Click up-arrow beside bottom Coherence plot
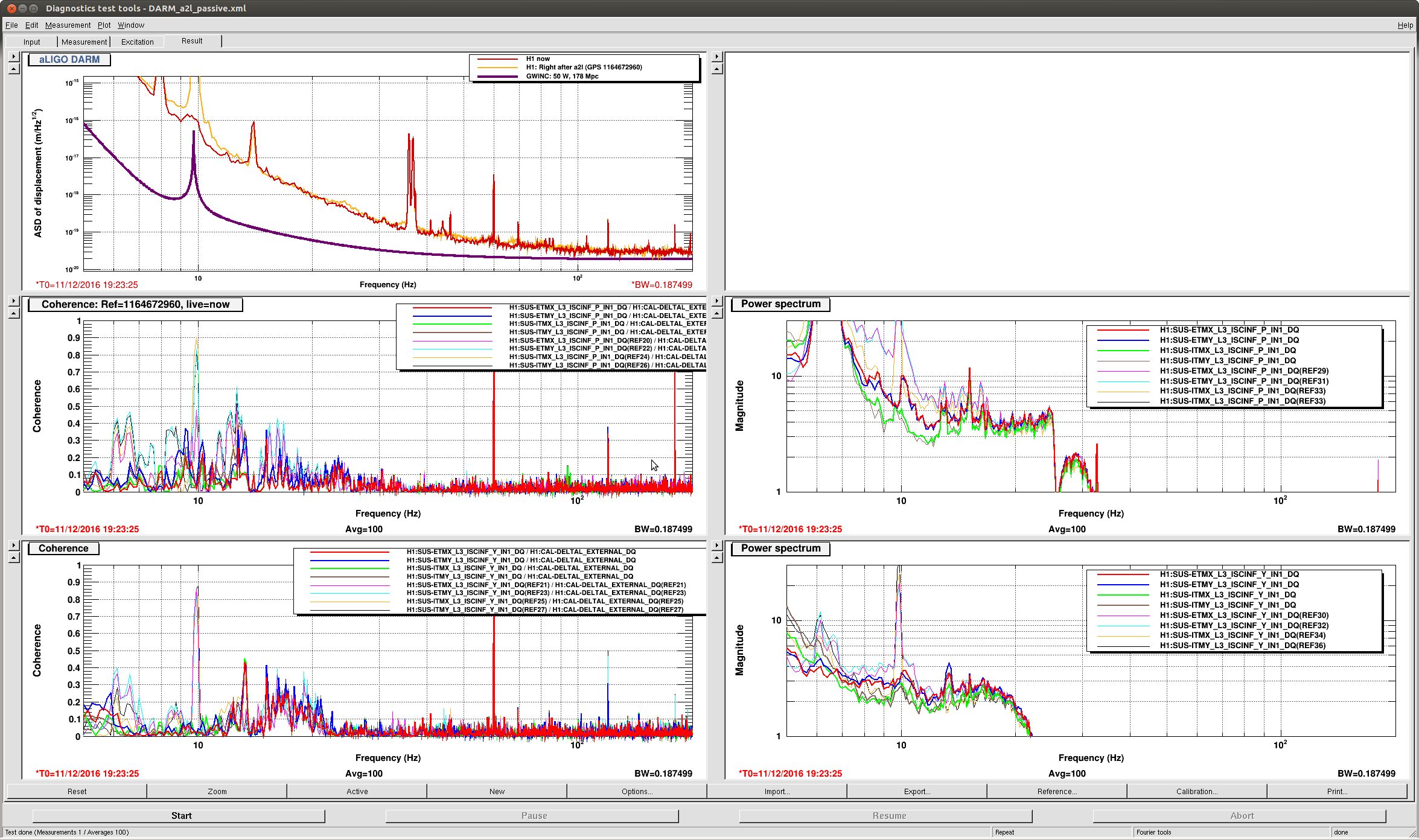This screenshot has width=1419, height=840. coord(13,558)
